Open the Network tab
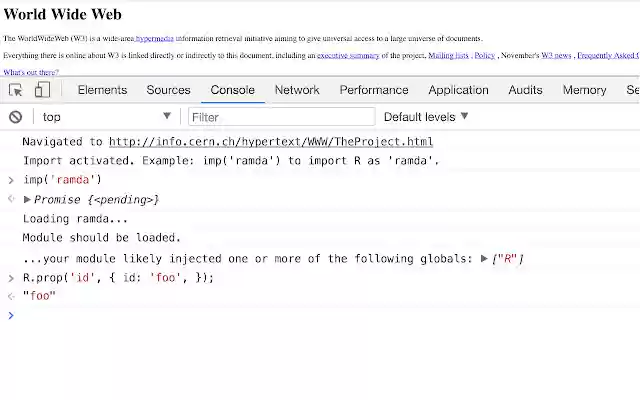This screenshot has height=400, width=640. point(297,90)
